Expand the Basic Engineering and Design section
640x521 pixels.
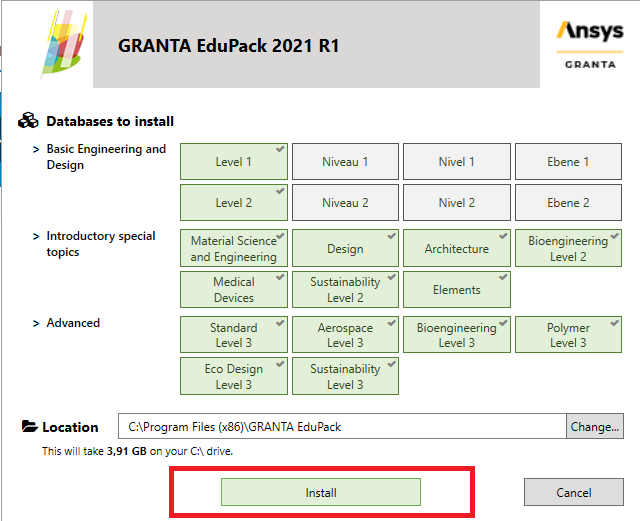tap(36, 149)
